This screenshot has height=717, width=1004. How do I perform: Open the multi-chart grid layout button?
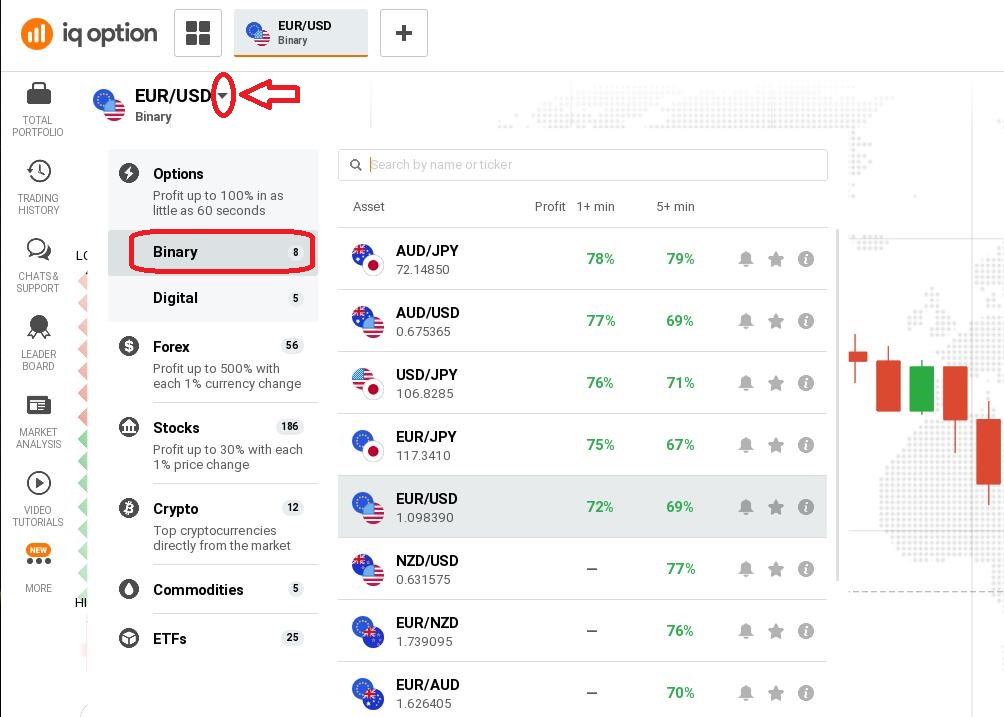click(198, 33)
